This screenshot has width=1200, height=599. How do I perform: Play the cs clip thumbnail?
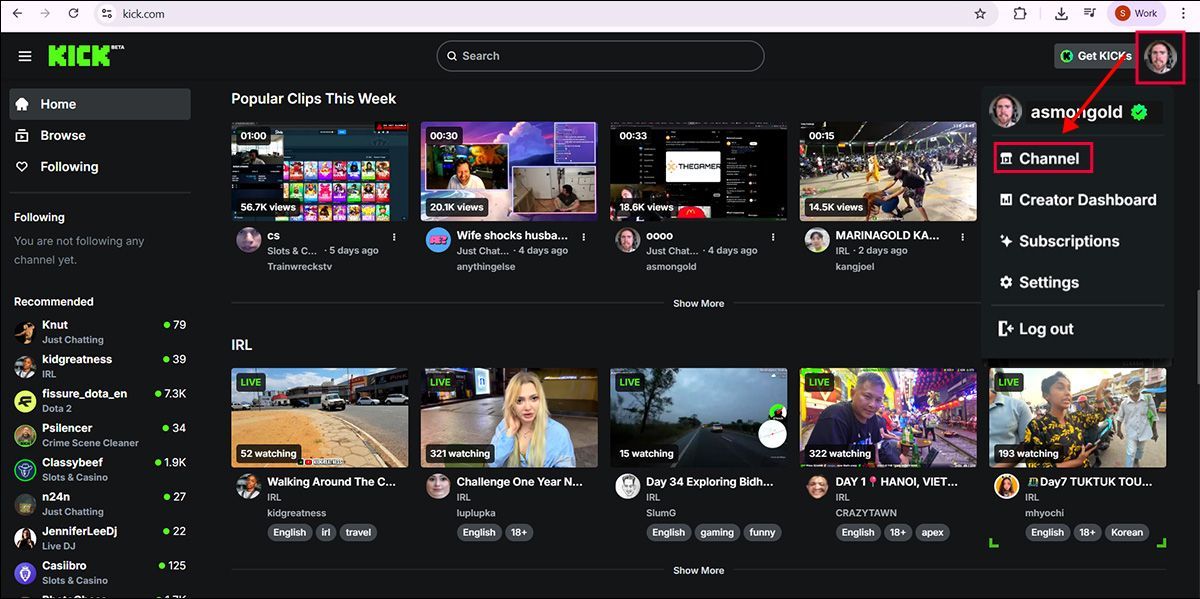pos(319,171)
